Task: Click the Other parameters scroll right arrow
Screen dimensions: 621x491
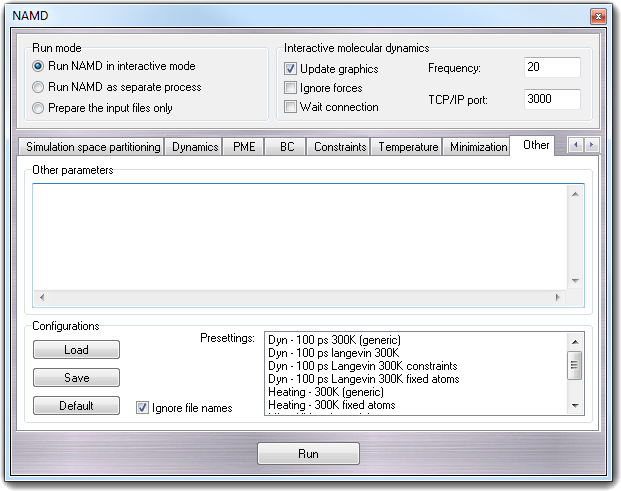Action: pyautogui.click(x=558, y=297)
